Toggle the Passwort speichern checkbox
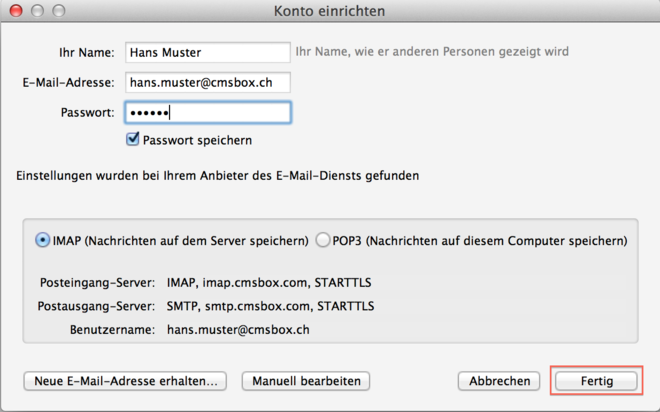 [133, 139]
